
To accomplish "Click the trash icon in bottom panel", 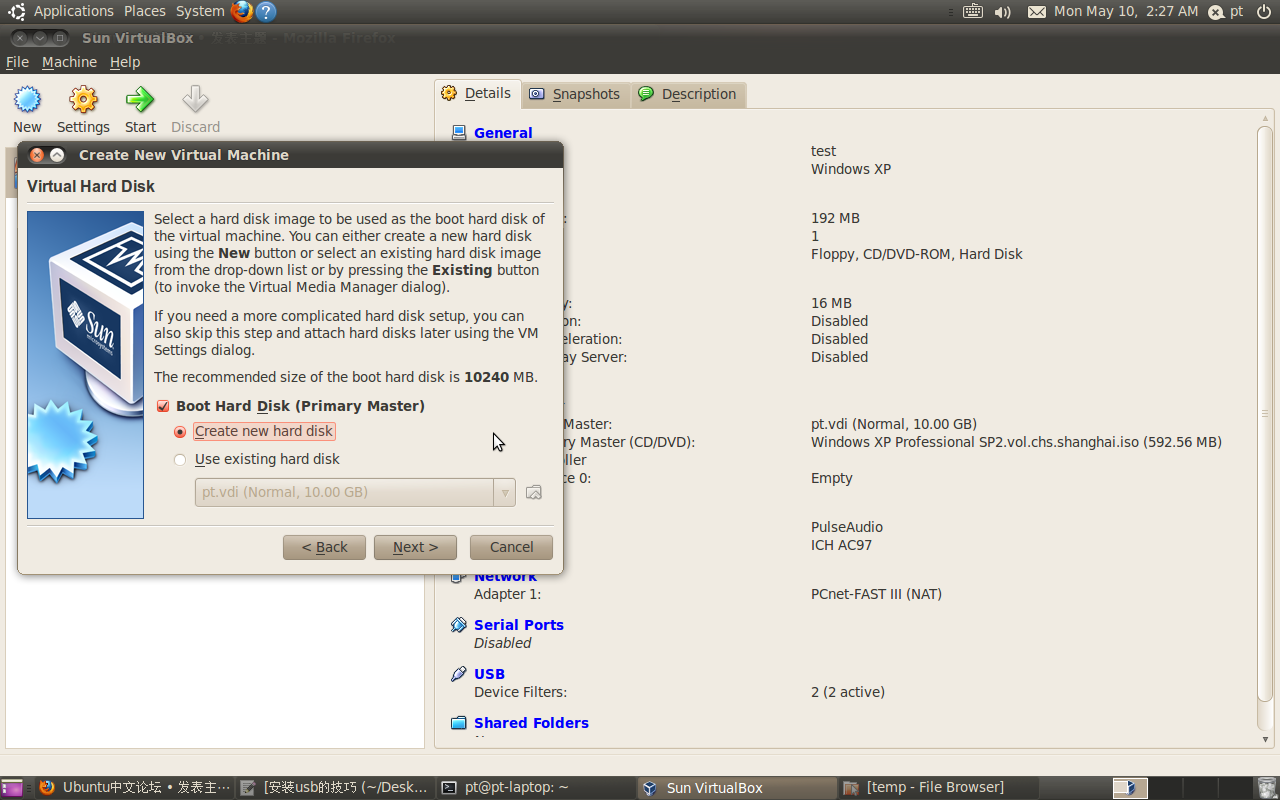I will pyautogui.click(x=1266, y=788).
